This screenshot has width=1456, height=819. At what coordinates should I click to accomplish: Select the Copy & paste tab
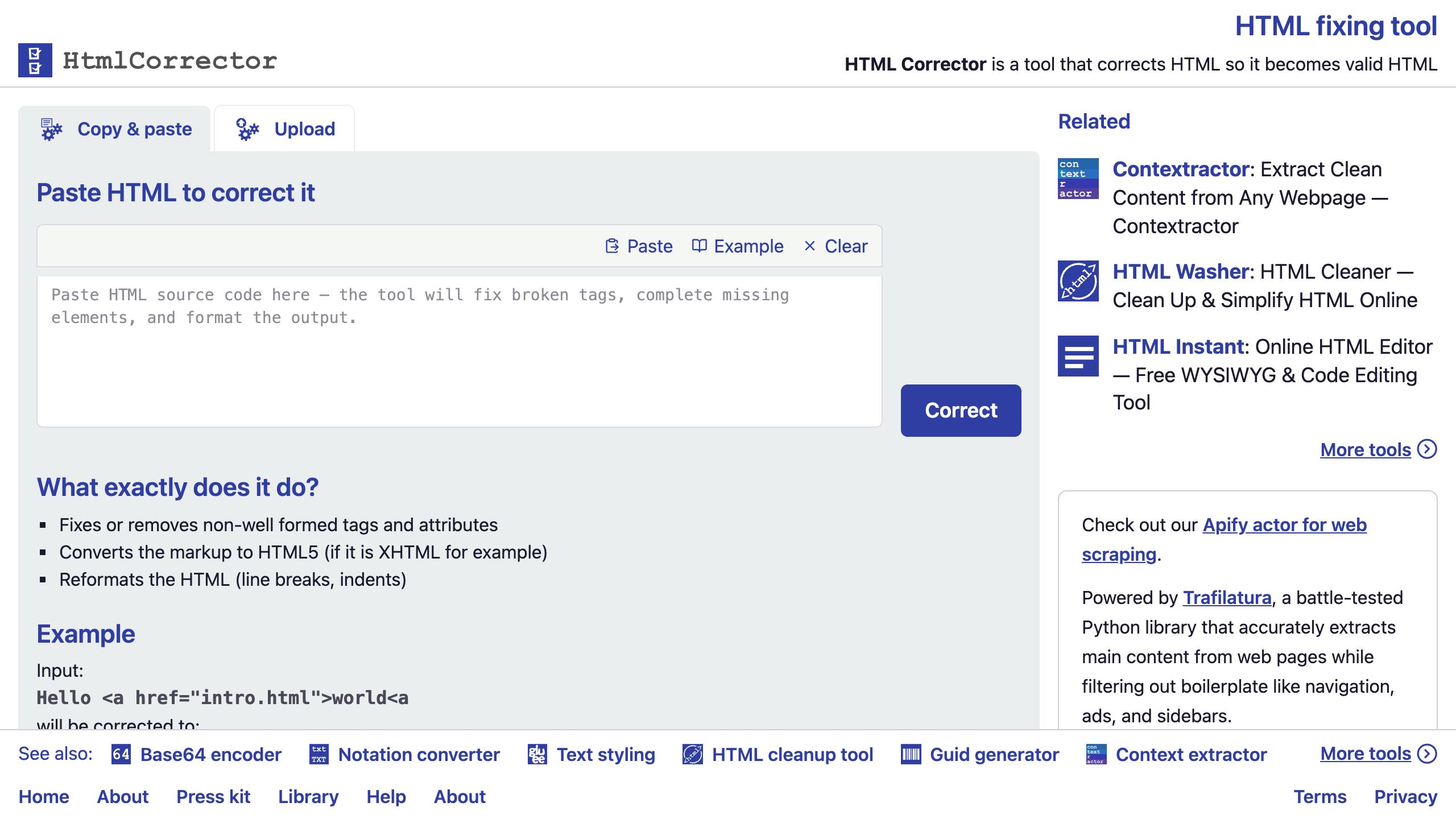point(114,129)
